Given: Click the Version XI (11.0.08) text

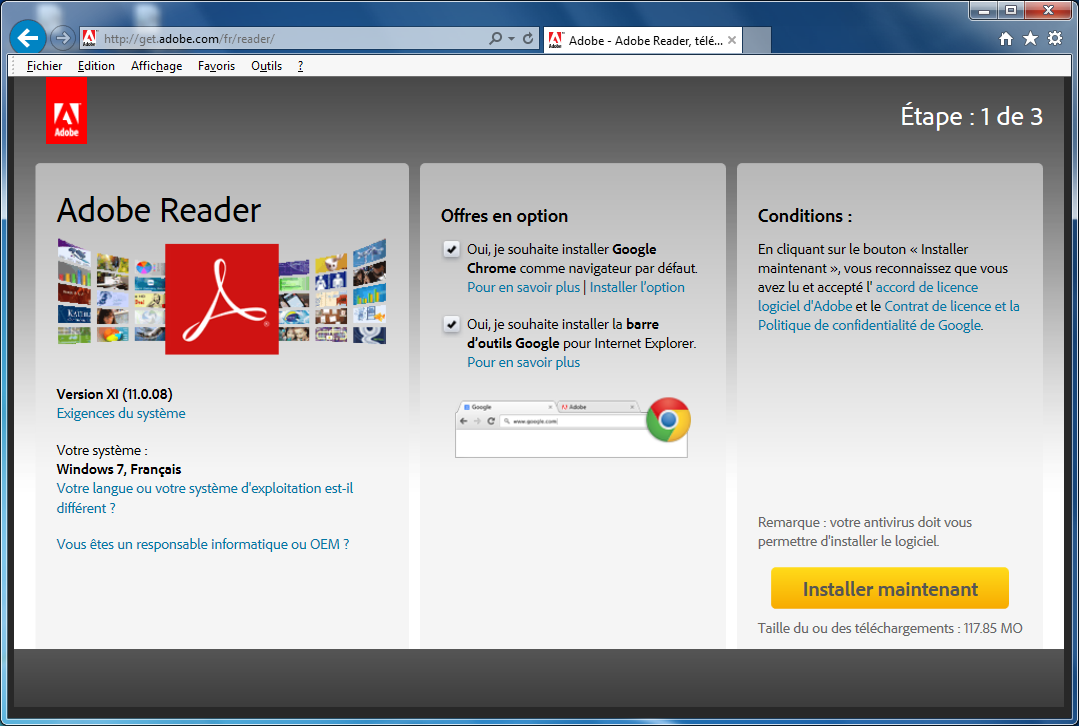Looking at the screenshot, I should click(115, 394).
